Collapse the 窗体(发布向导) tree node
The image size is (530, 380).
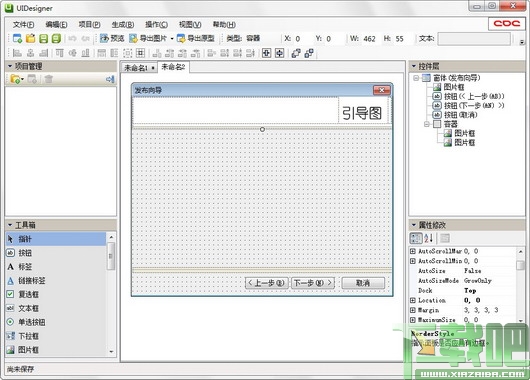416,78
